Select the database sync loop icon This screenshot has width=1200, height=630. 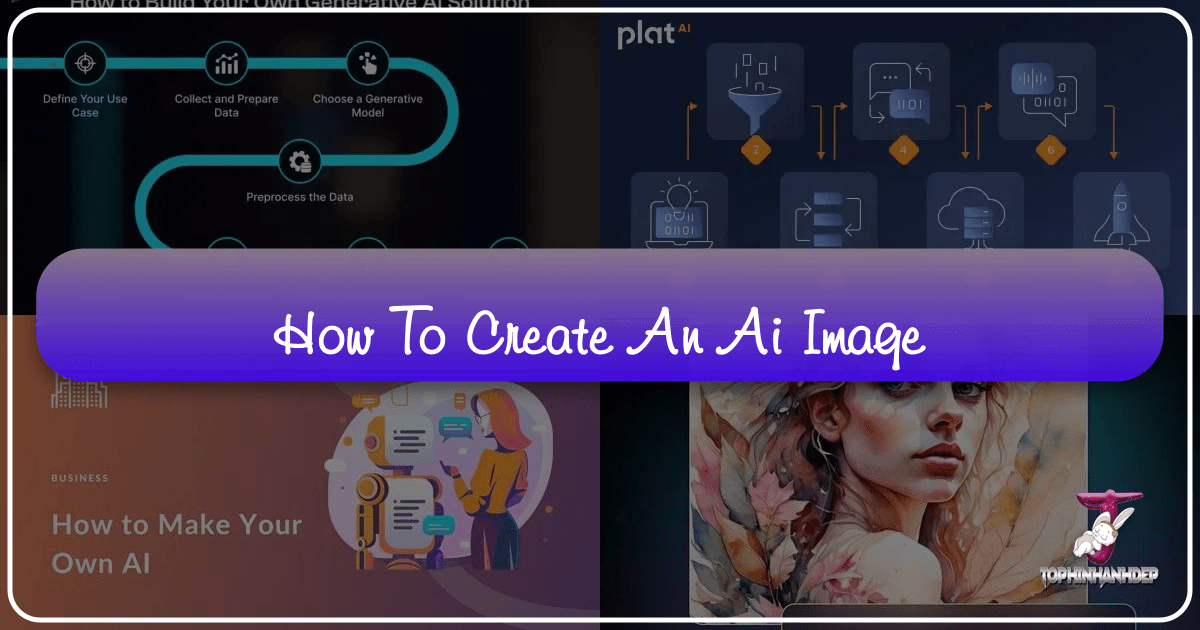pyautogui.click(x=828, y=215)
